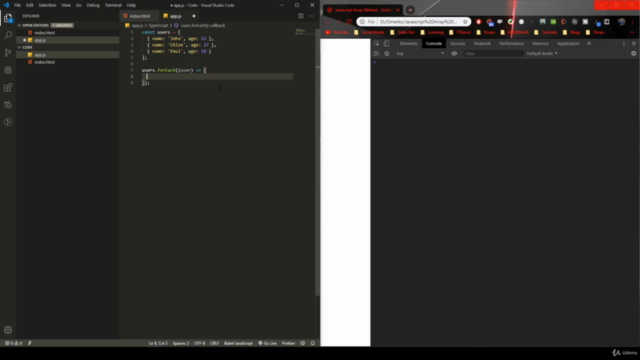Open the Source Control view
The image size is (640, 360).
[x=8, y=53]
